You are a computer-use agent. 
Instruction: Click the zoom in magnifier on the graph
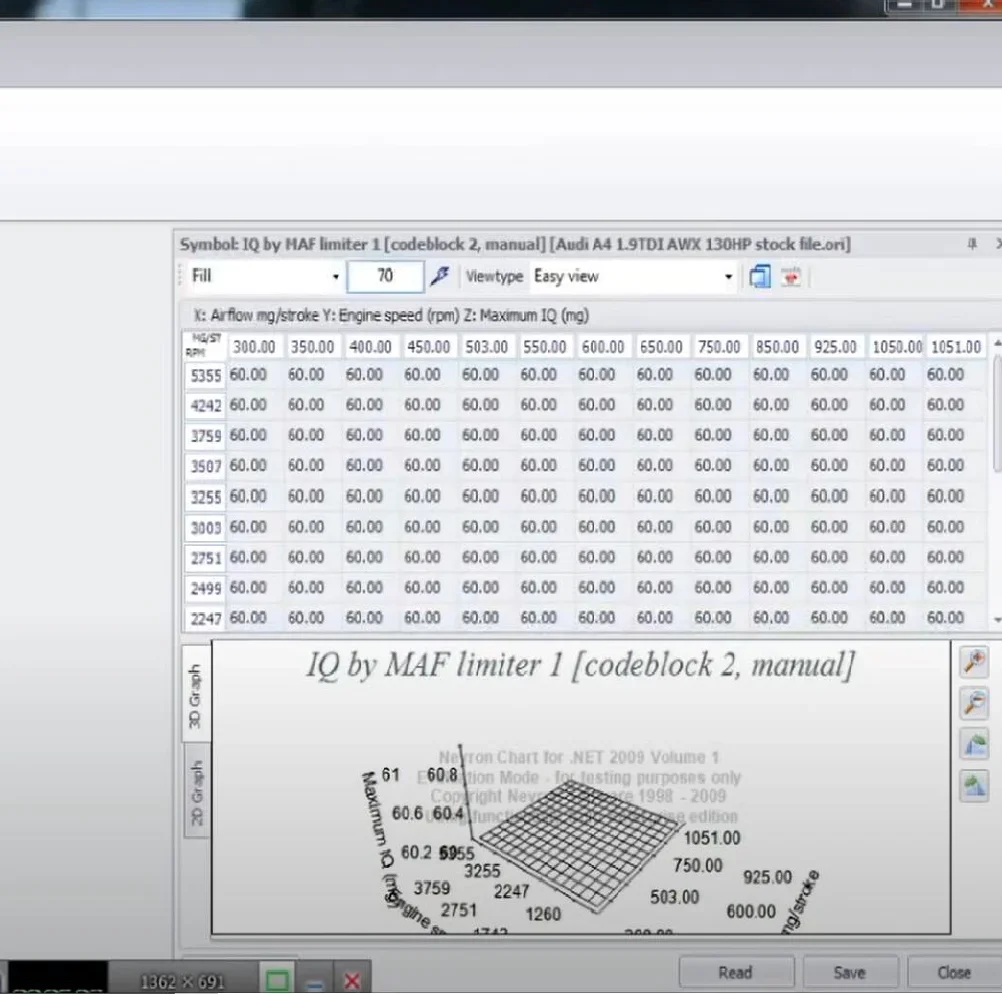tap(974, 662)
